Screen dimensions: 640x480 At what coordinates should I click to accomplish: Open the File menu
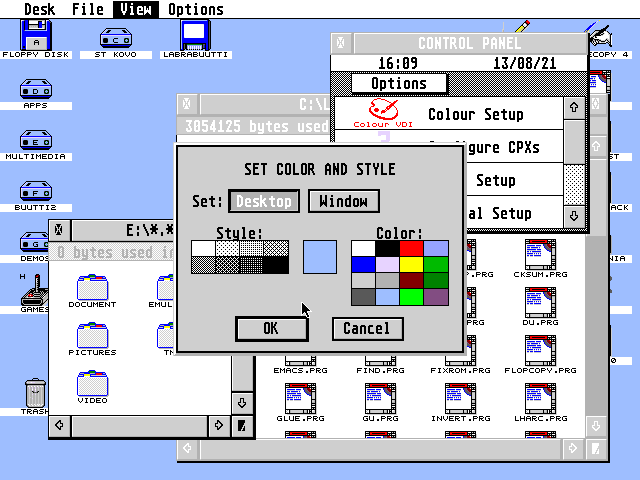pos(88,9)
